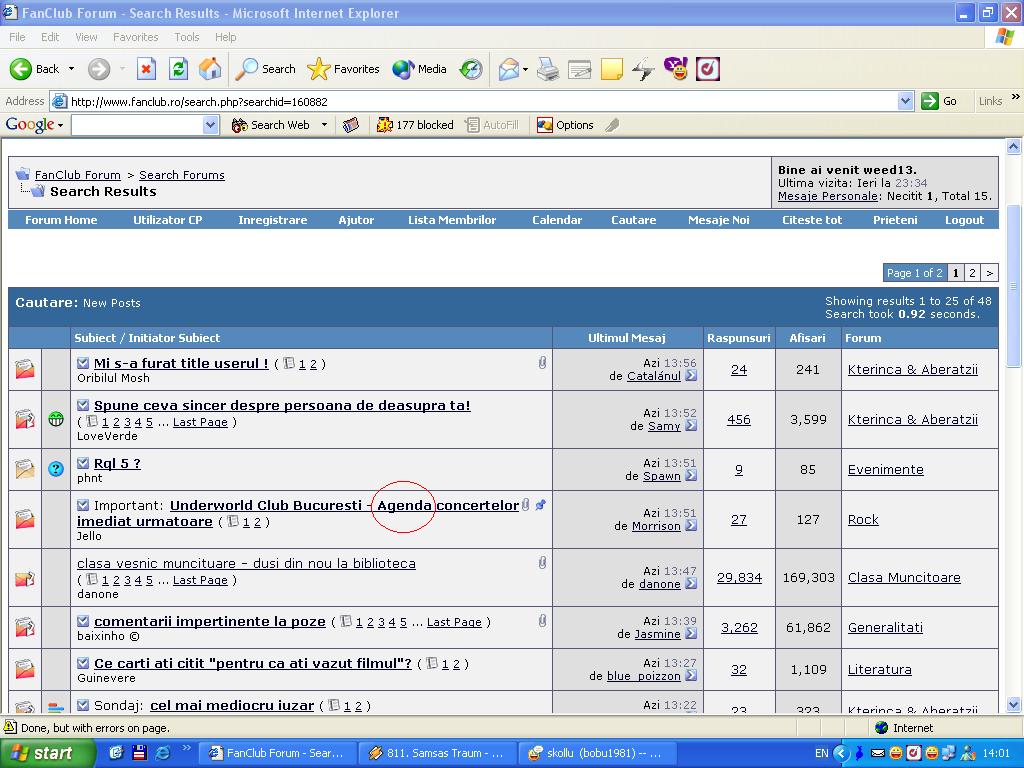Click the address bar URL field
This screenshot has width=1024, height=768.
[482, 101]
